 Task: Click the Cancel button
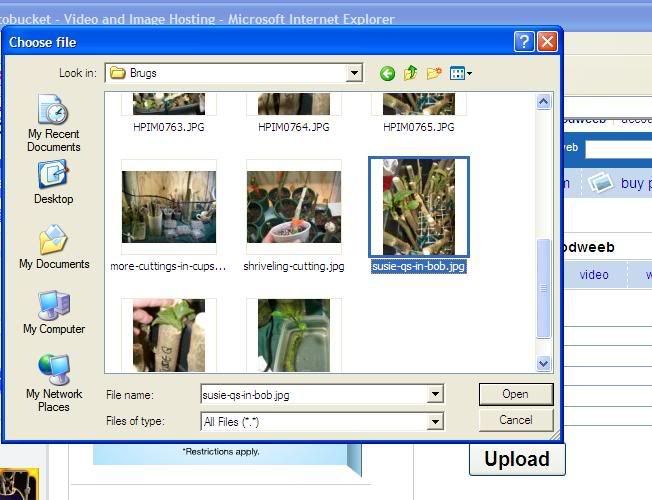pyautogui.click(x=516, y=420)
